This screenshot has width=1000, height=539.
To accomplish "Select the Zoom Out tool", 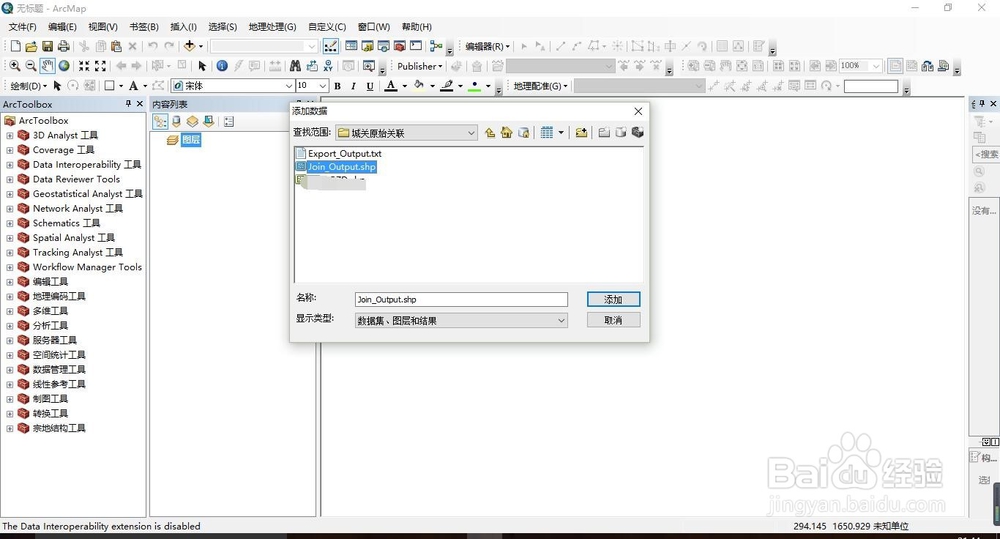I will [31, 66].
